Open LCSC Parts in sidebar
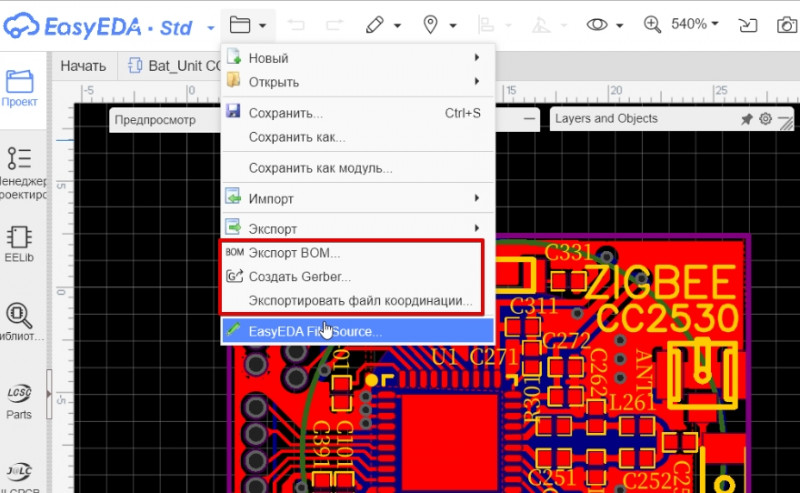The height and width of the screenshot is (493, 800). click(19, 400)
